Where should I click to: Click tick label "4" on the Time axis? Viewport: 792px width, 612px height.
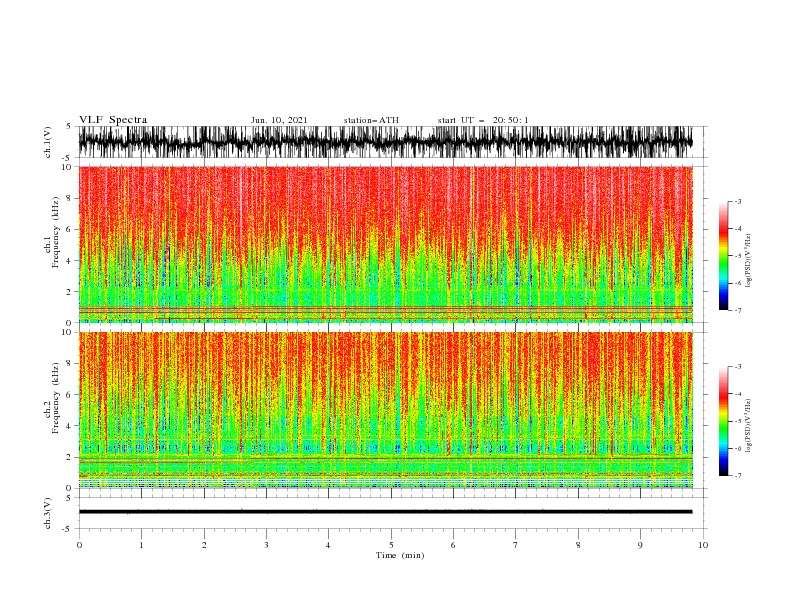click(328, 545)
